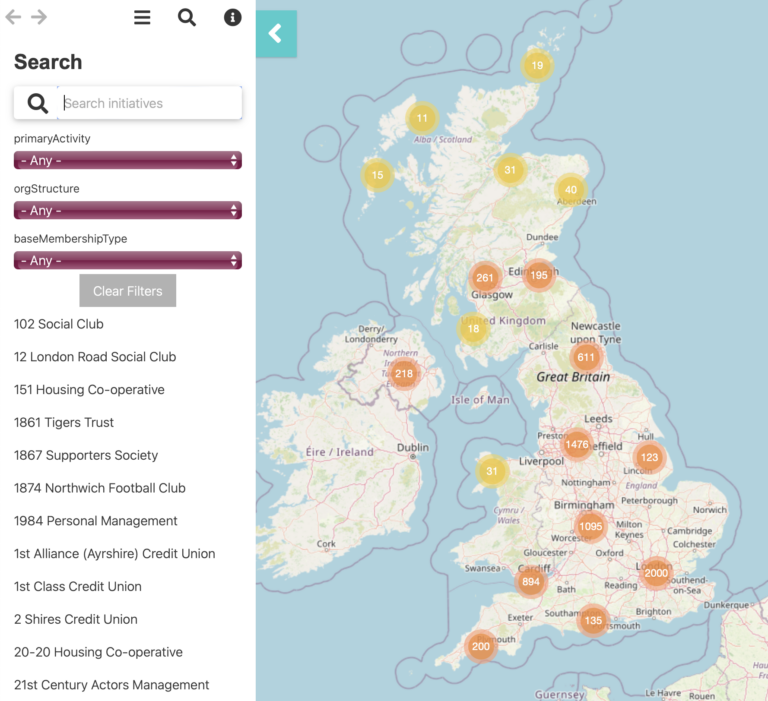768x701 pixels.
Task: Click the Search initiatives text field
Action: coord(150,103)
